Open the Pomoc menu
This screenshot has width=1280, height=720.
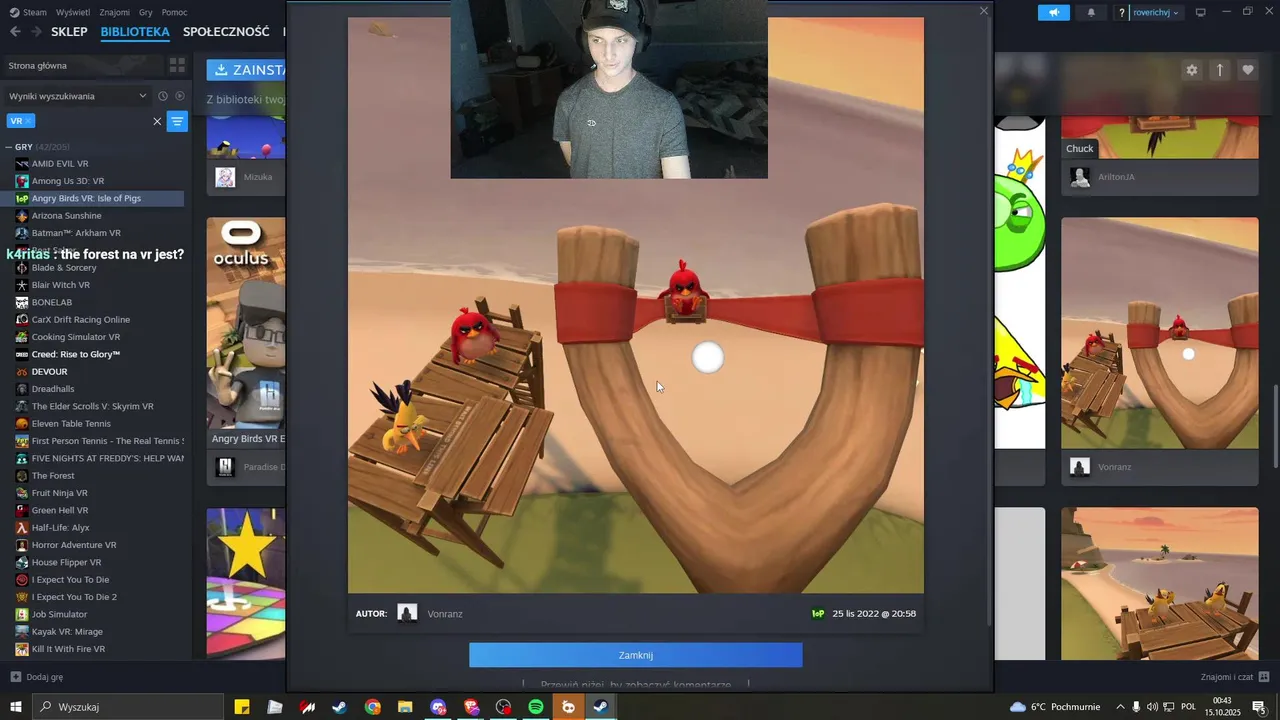click(174, 12)
